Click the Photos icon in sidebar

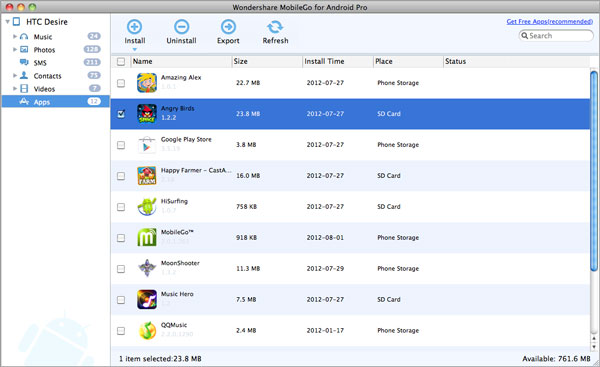tap(24, 49)
